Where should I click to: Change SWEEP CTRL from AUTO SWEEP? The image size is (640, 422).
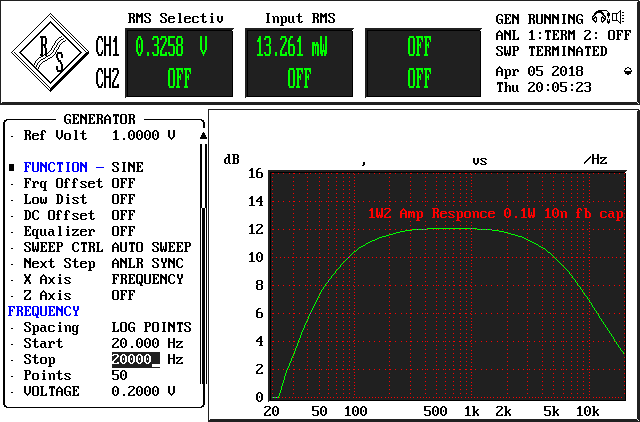pyautogui.click(x=151, y=247)
